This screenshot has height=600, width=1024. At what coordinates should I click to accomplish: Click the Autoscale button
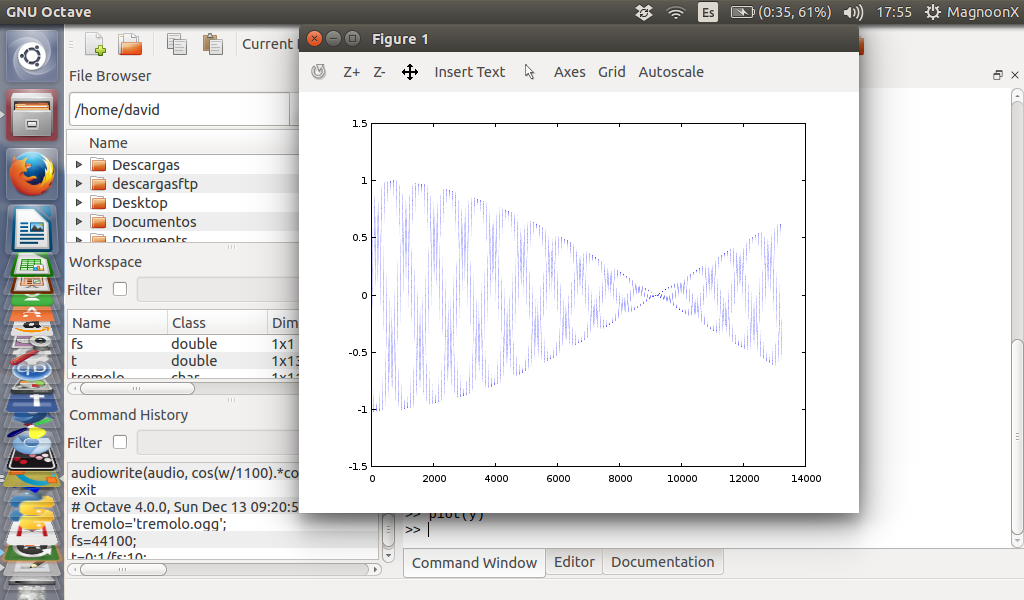(x=671, y=72)
